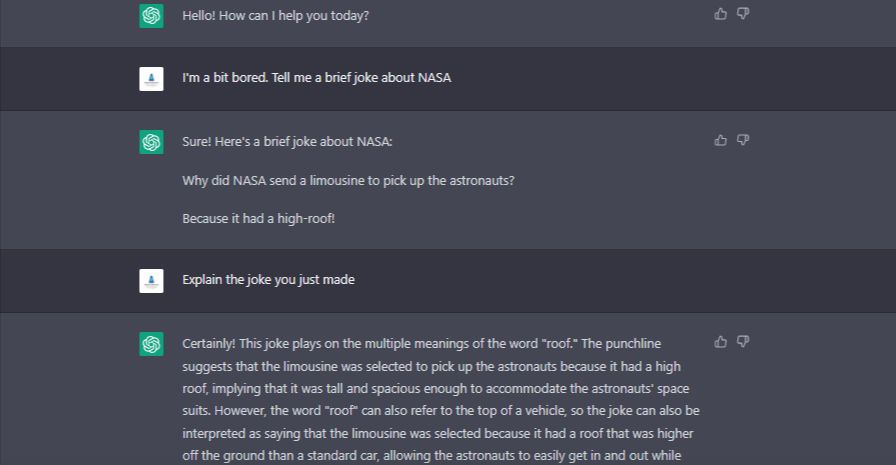Dislike the joke explanation response
896x465 pixels.
point(743,342)
